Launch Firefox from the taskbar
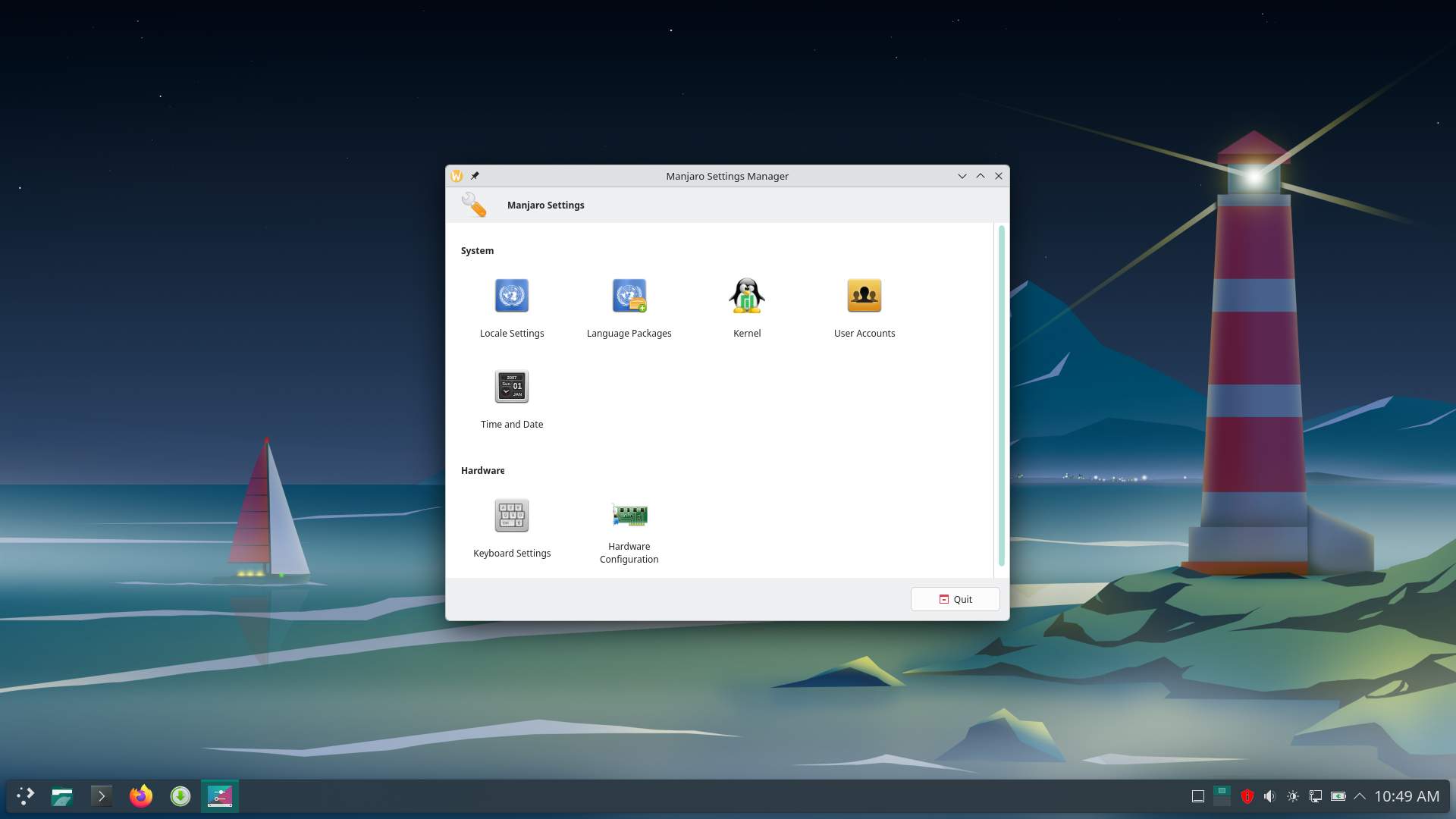The image size is (1456, 819). pos(141,796)
